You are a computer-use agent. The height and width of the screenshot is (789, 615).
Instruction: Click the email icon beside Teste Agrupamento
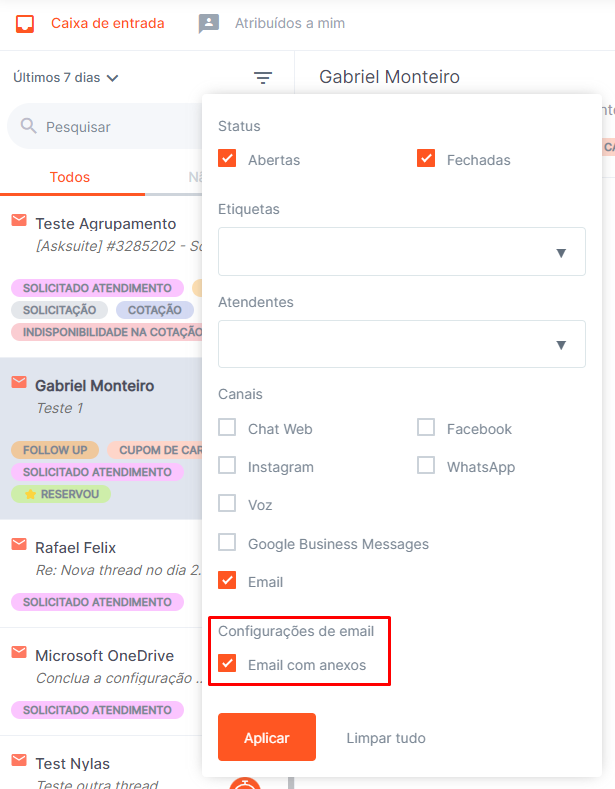coord(19,220)
